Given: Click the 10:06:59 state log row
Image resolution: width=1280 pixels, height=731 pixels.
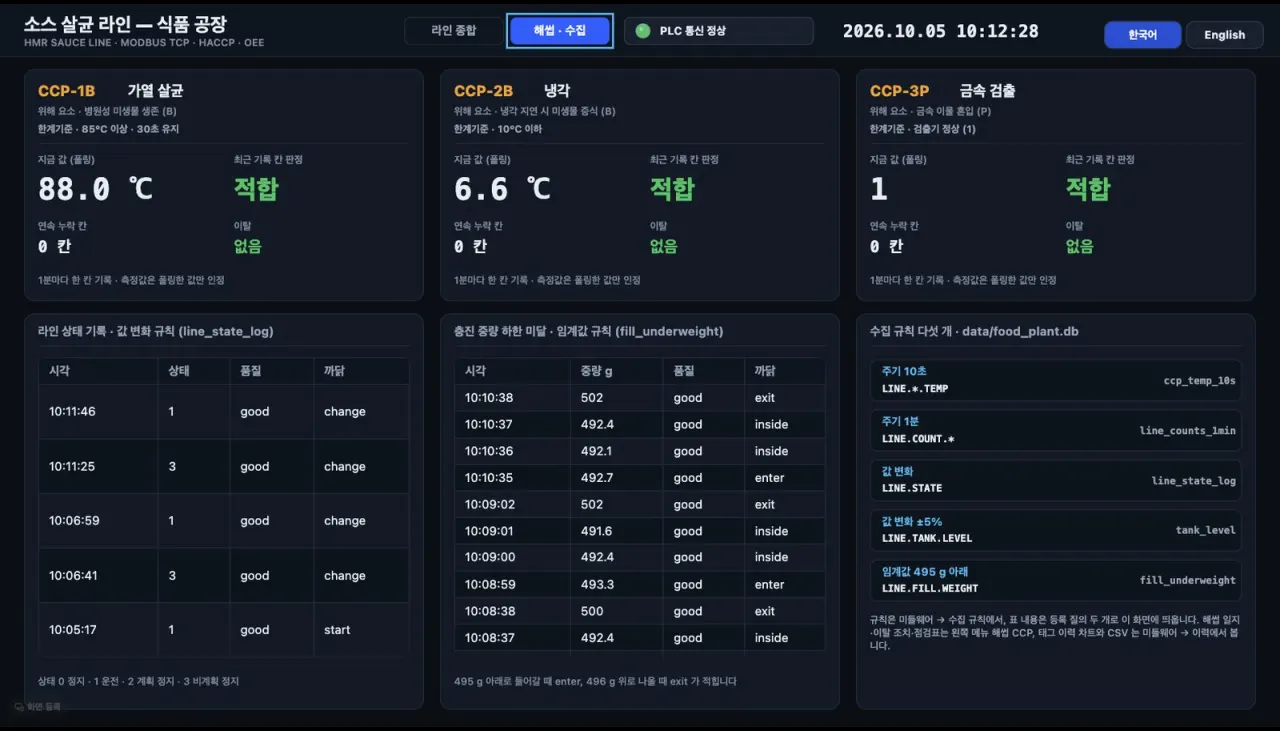Looking at the screenshot, I should [224, 521].
